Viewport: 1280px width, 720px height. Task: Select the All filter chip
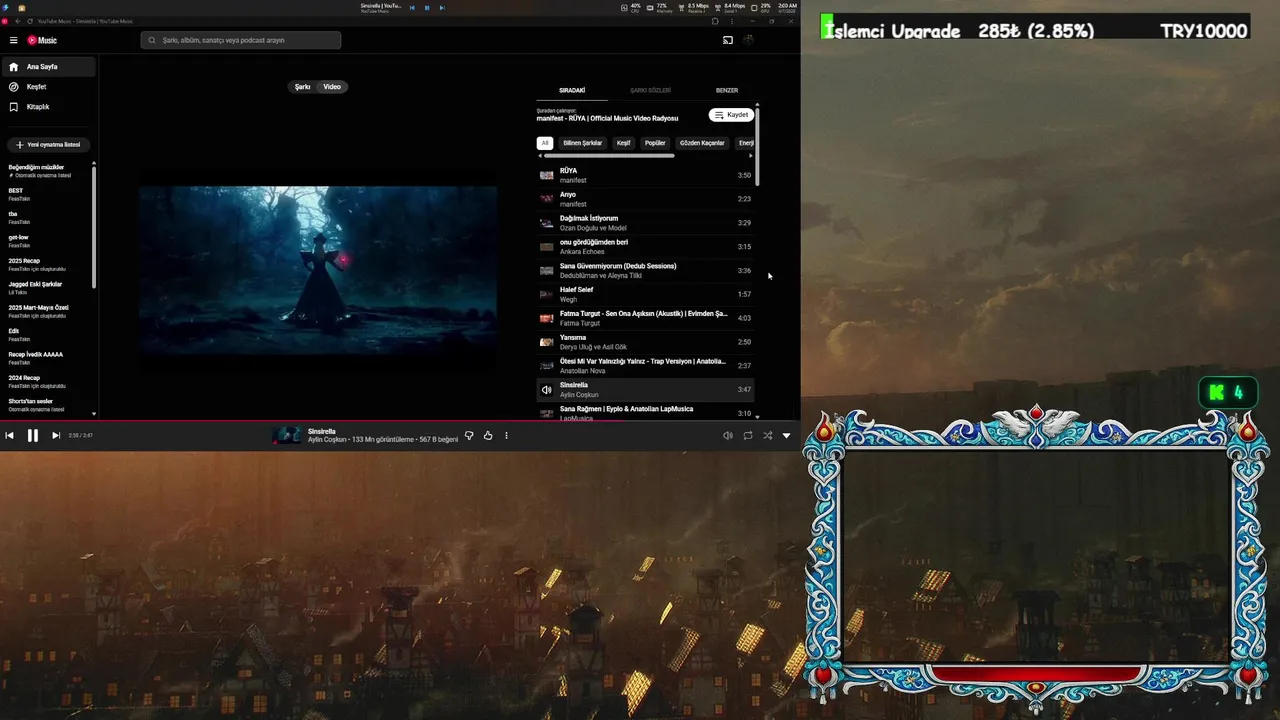click(x=545, y=143)
